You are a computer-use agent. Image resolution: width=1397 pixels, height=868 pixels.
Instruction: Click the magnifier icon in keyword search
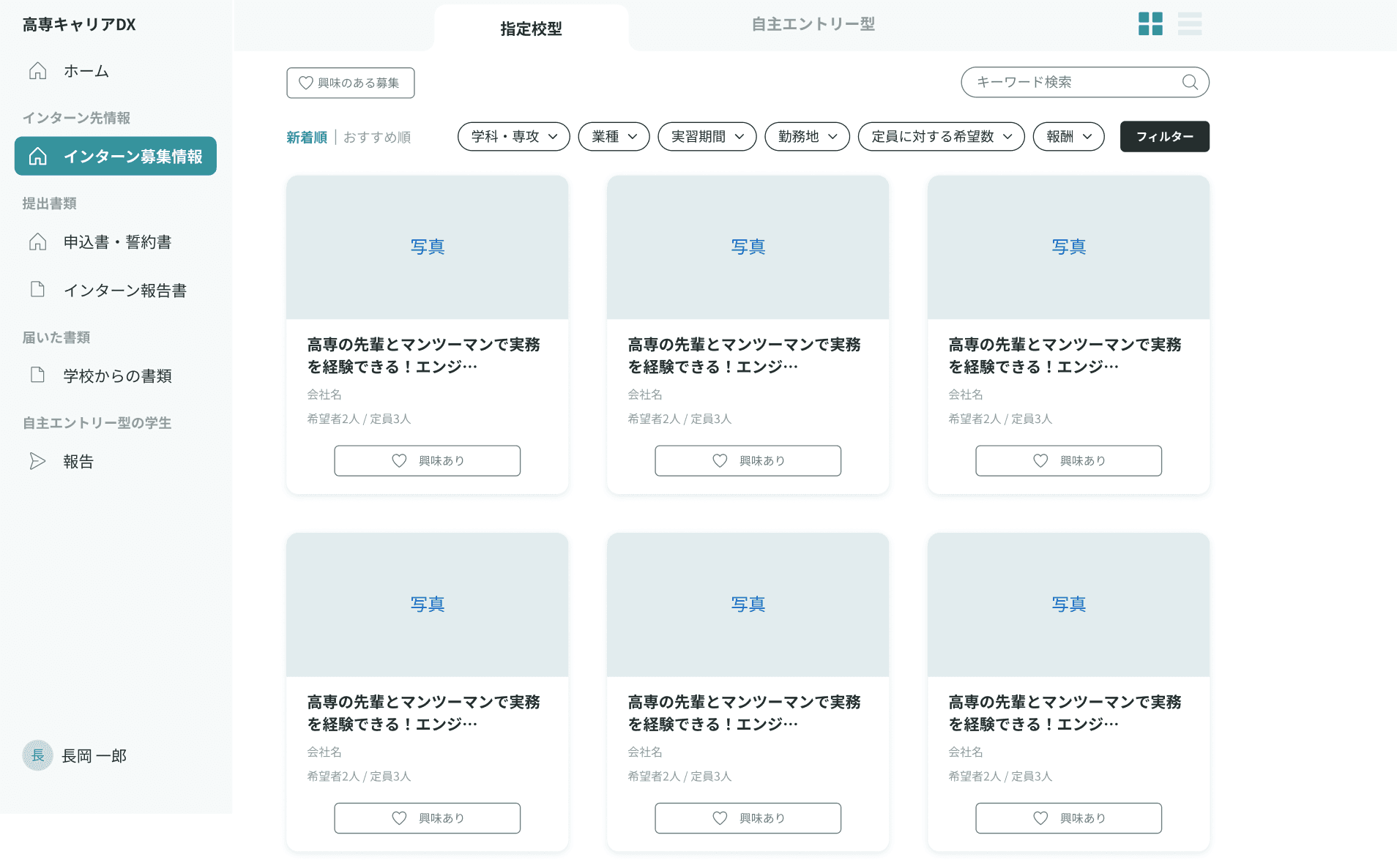pos(1190,82)
